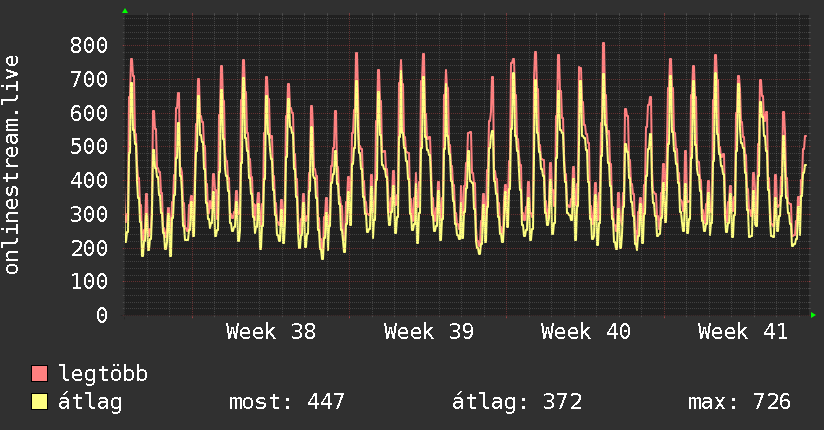This screenshot has width=824, height=430.
Task: Click the 800 y-axis label
Action: (89, 45)
